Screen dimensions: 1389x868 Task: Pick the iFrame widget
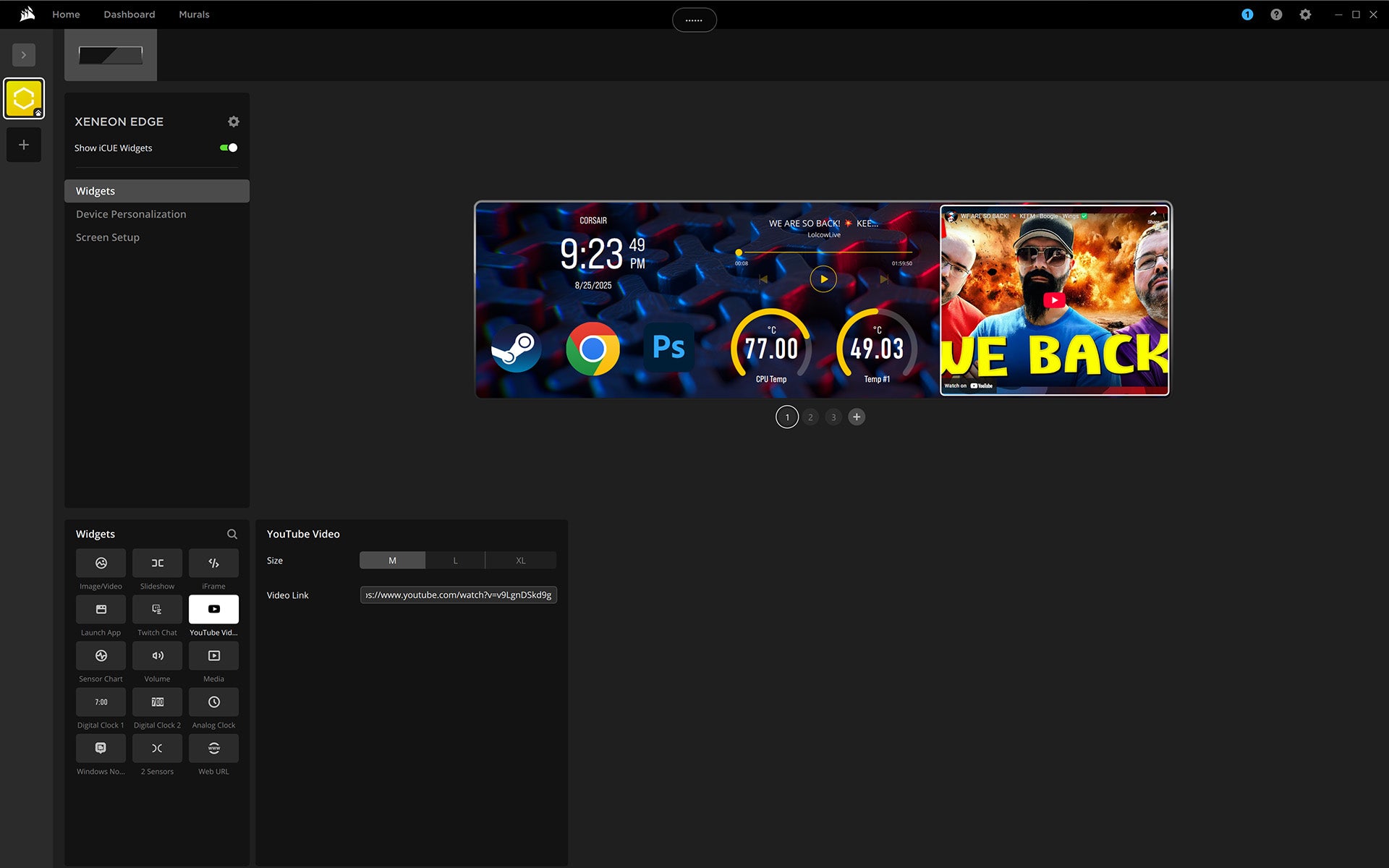[x=213, y=563]
